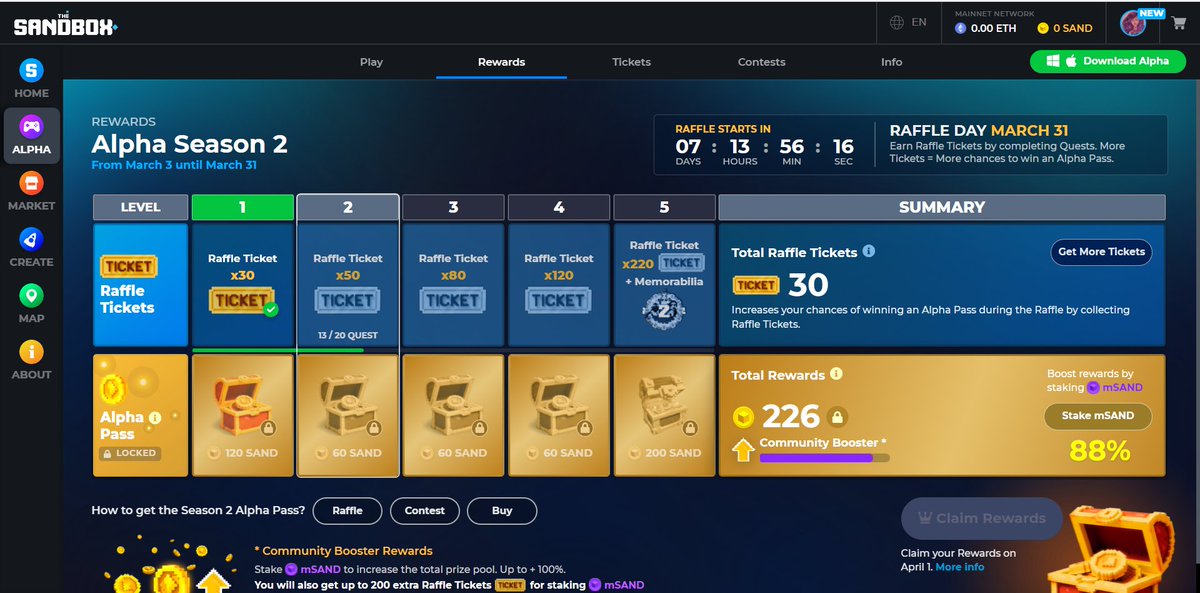Open the Map pin sidebar icon
This screenshot has height=593, width=1200.
[x=32, y=297]
